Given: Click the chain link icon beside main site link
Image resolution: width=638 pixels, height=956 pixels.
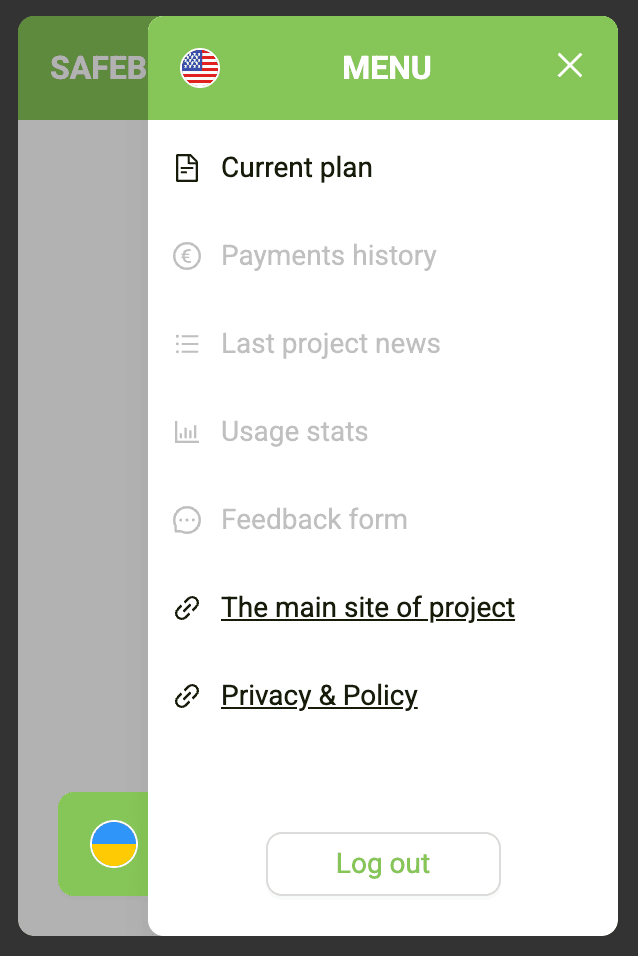Looking at the screenshot, I should coord(187,607).
